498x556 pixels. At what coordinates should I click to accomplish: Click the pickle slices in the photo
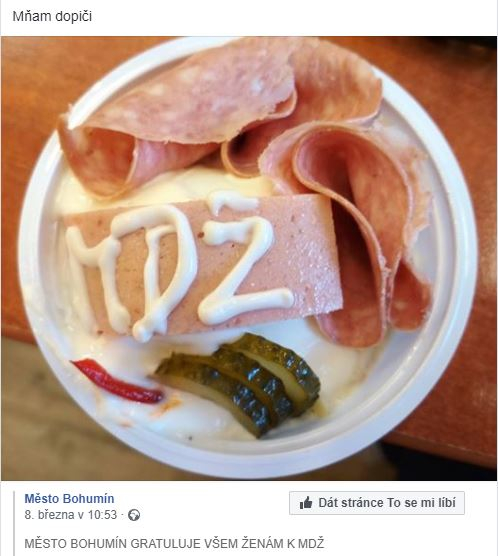point(239,383)
